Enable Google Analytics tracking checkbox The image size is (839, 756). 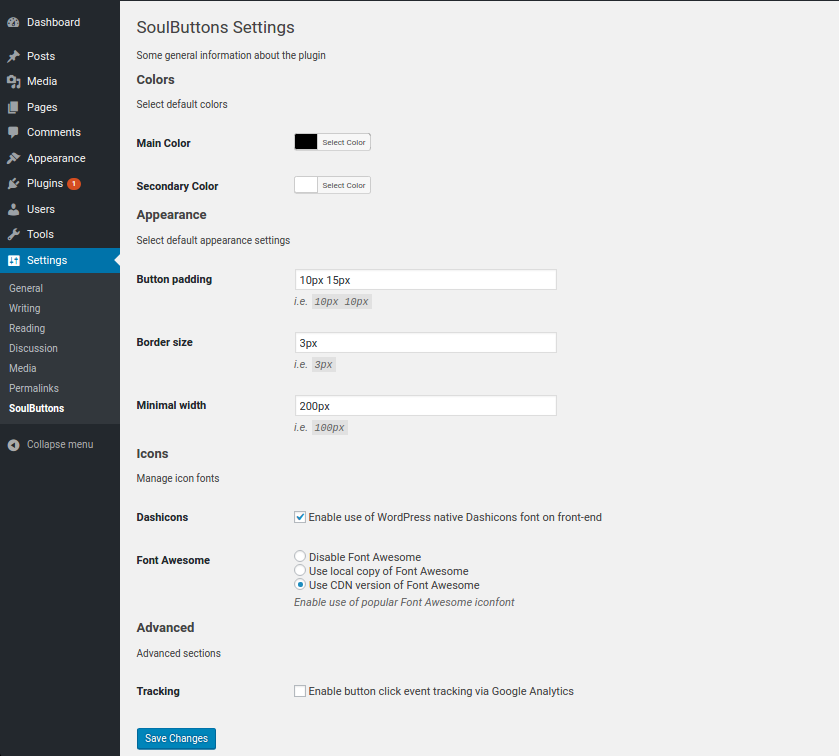pos(300,691)
